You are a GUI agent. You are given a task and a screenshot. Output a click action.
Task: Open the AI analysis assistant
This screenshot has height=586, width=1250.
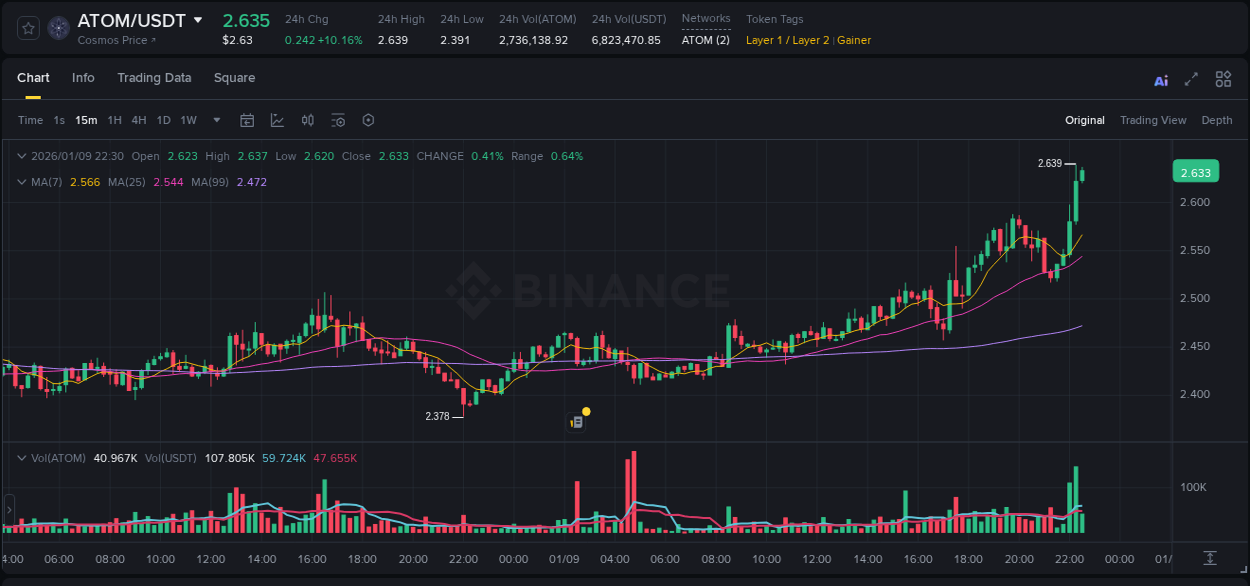tap(1161, 80)
